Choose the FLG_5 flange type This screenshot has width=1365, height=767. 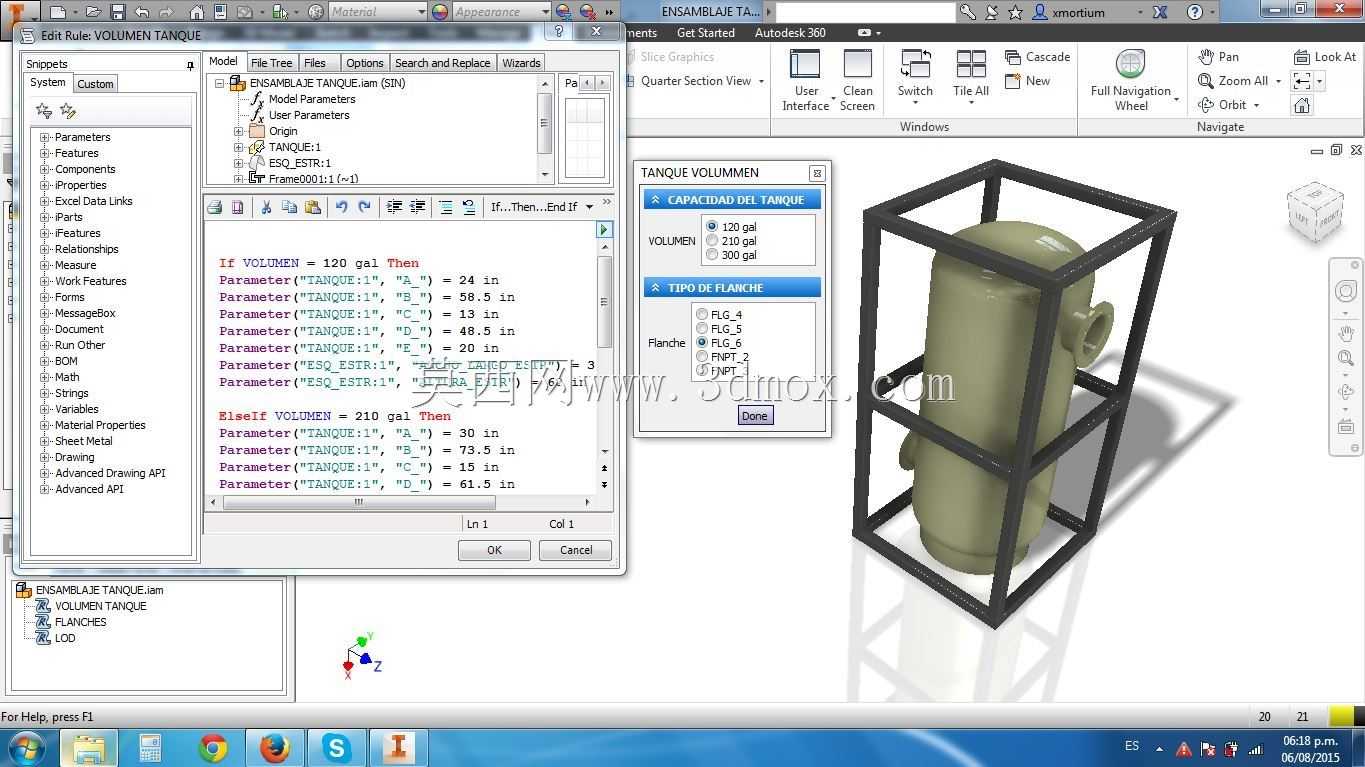tap(719, 329)
